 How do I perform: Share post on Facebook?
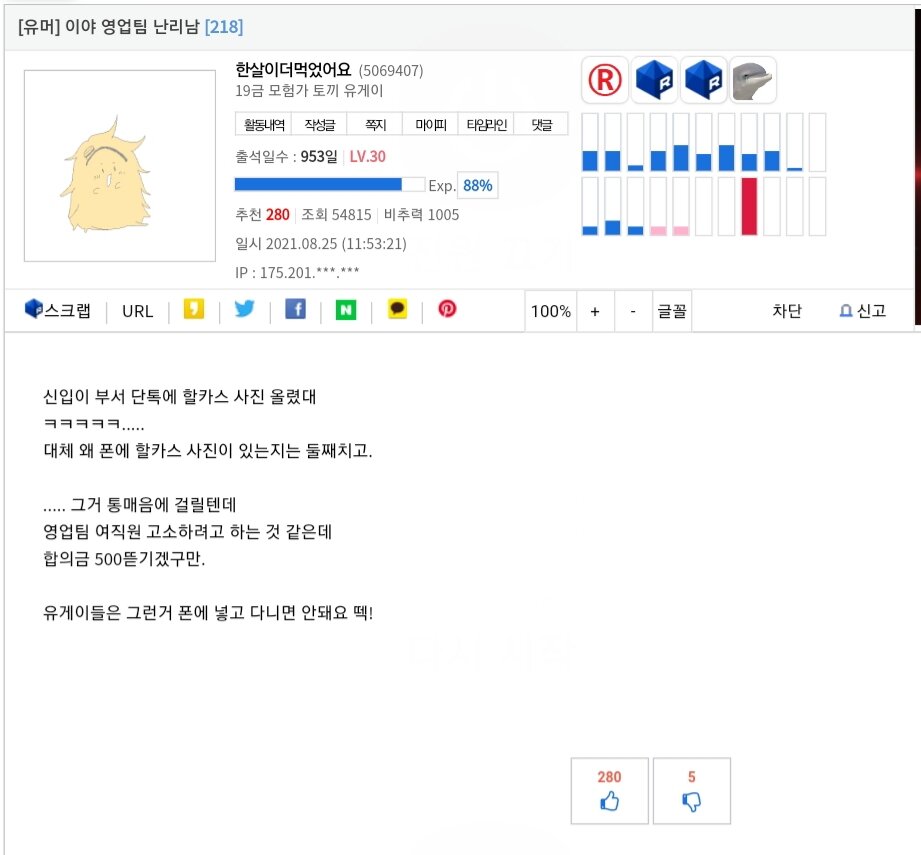coord(295,310)
